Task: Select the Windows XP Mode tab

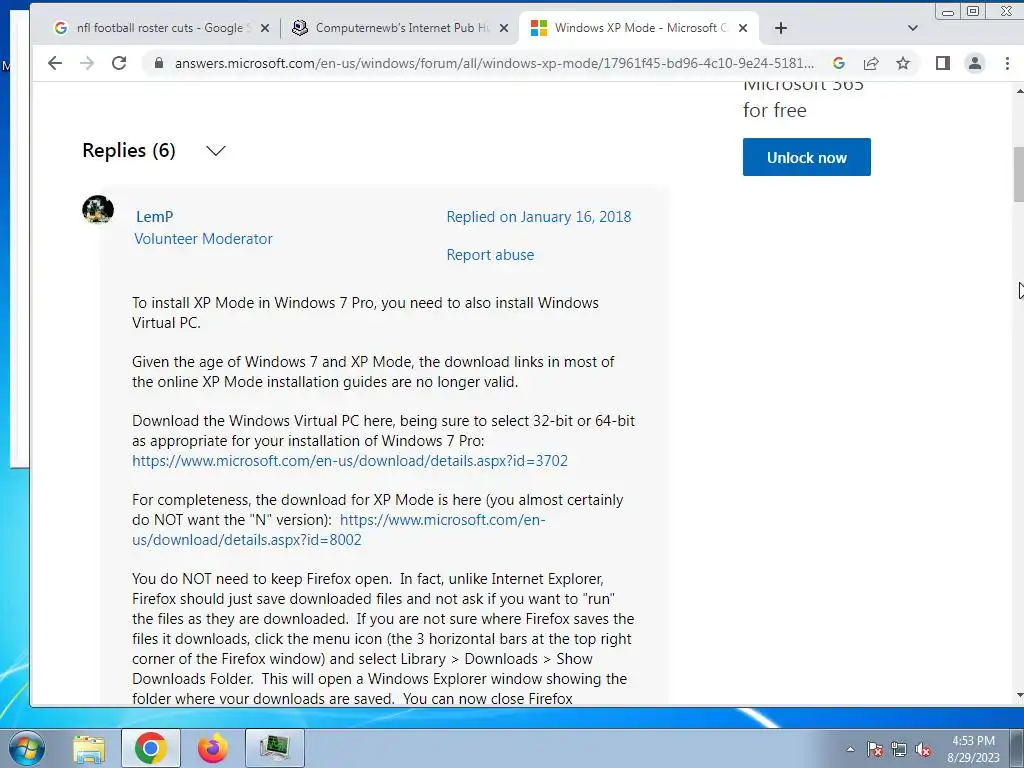Action: click(639, 28)
